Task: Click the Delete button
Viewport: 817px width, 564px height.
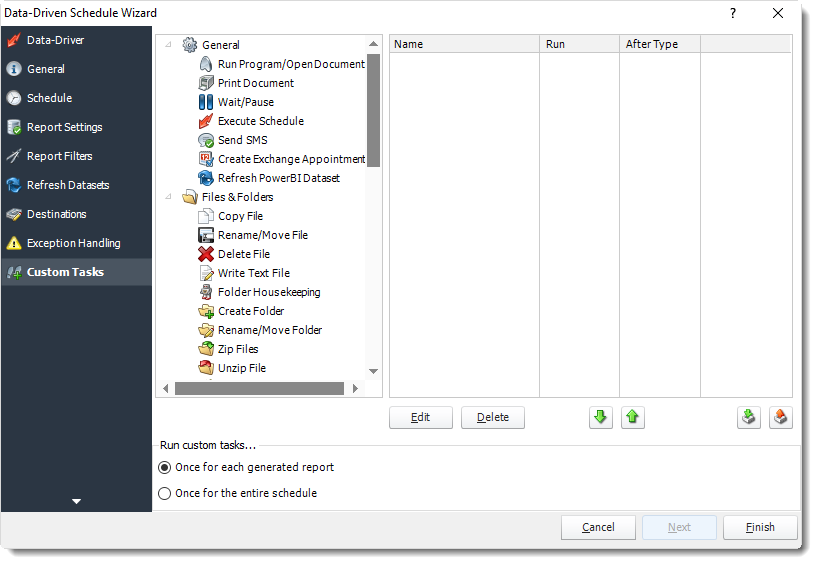Action: (492, 418)
